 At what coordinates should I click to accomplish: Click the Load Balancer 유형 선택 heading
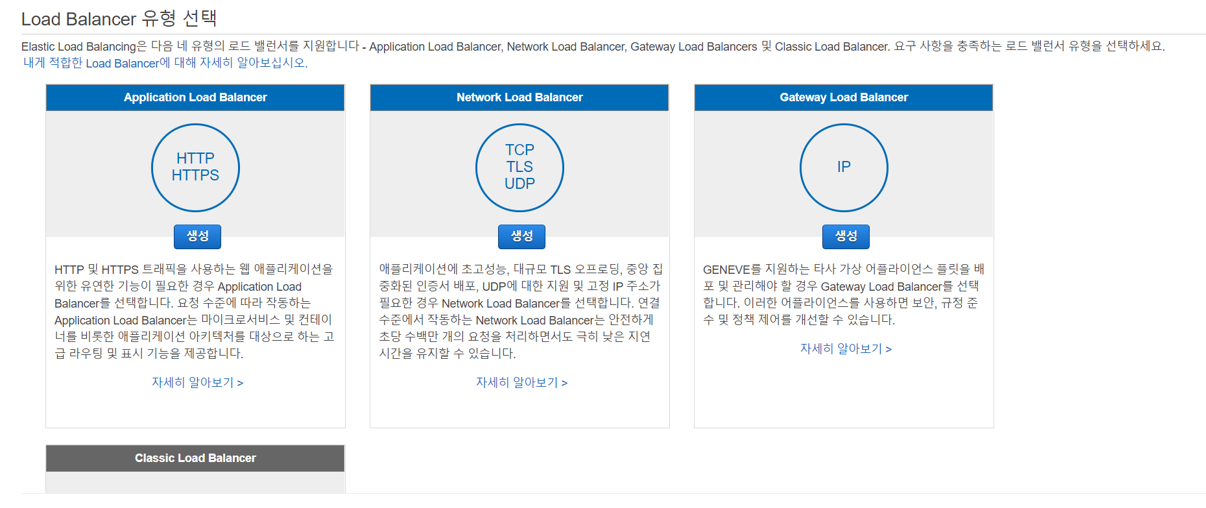[x=119, y=18]
